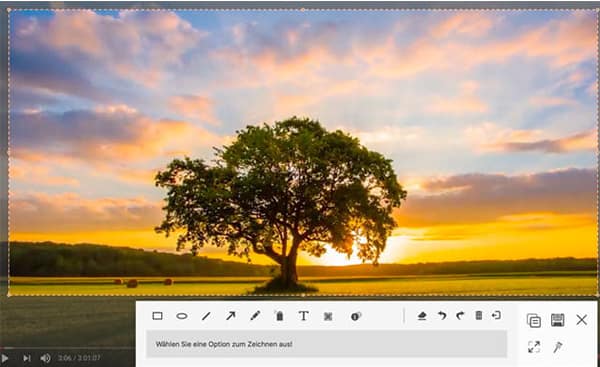Image resolution: width=600 pixels, height=367 pixels.
Task: Play the video
Action: 5,358
